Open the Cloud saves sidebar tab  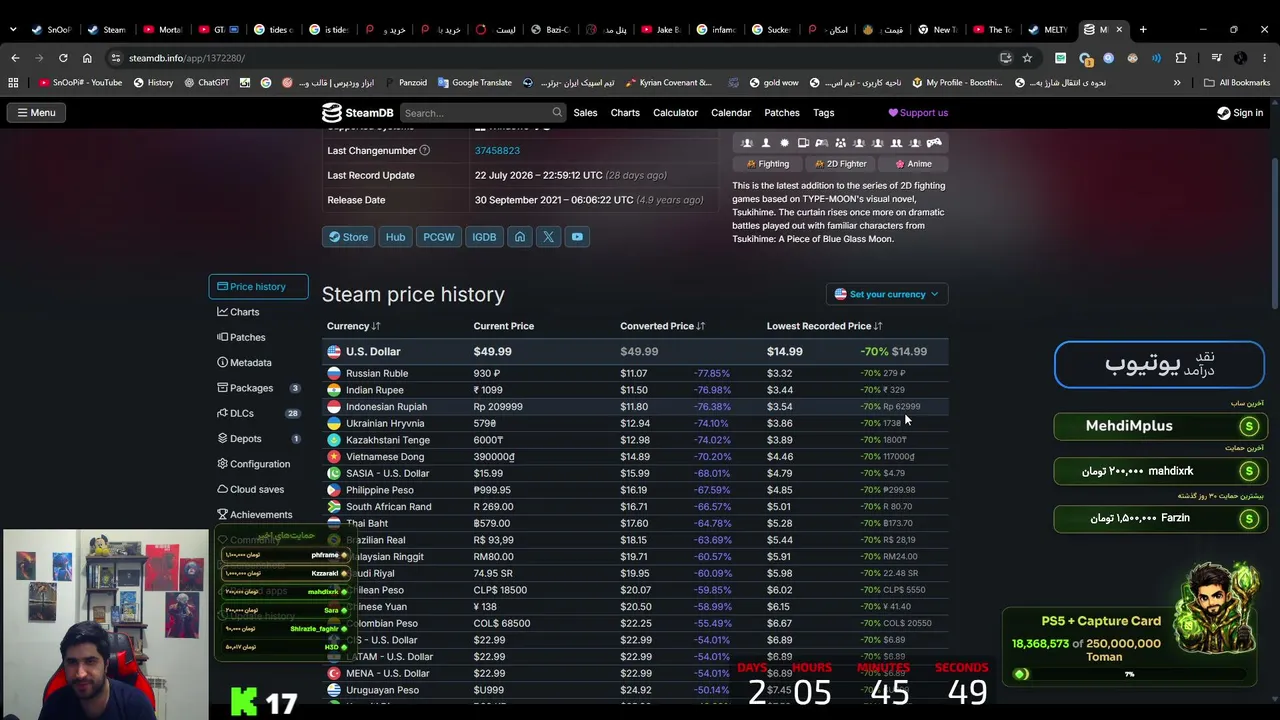click(259, 489)
